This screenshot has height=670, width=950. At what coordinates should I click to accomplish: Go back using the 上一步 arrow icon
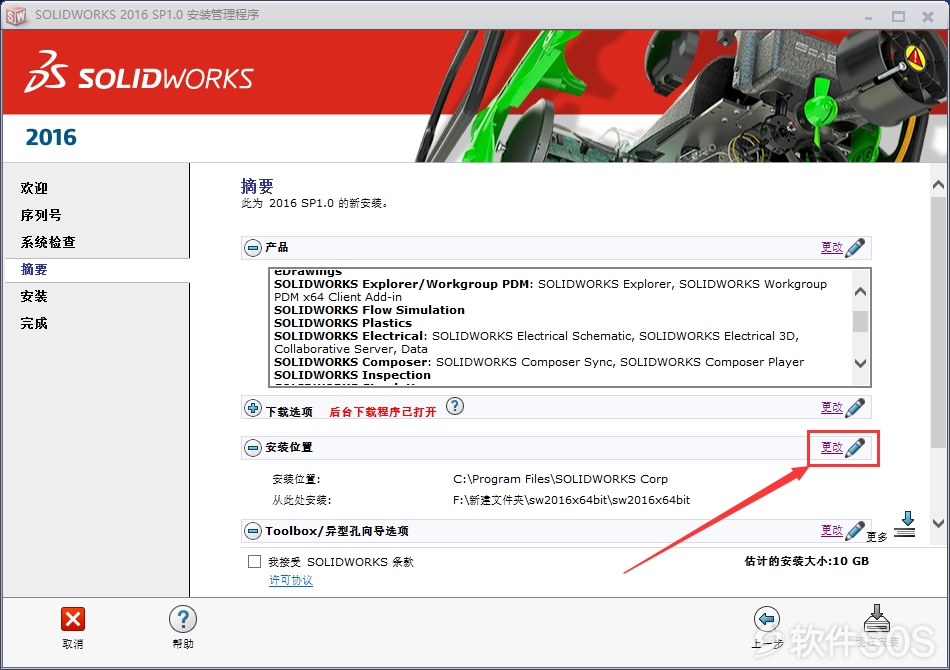pyautogui.click(x=766, y=619)
